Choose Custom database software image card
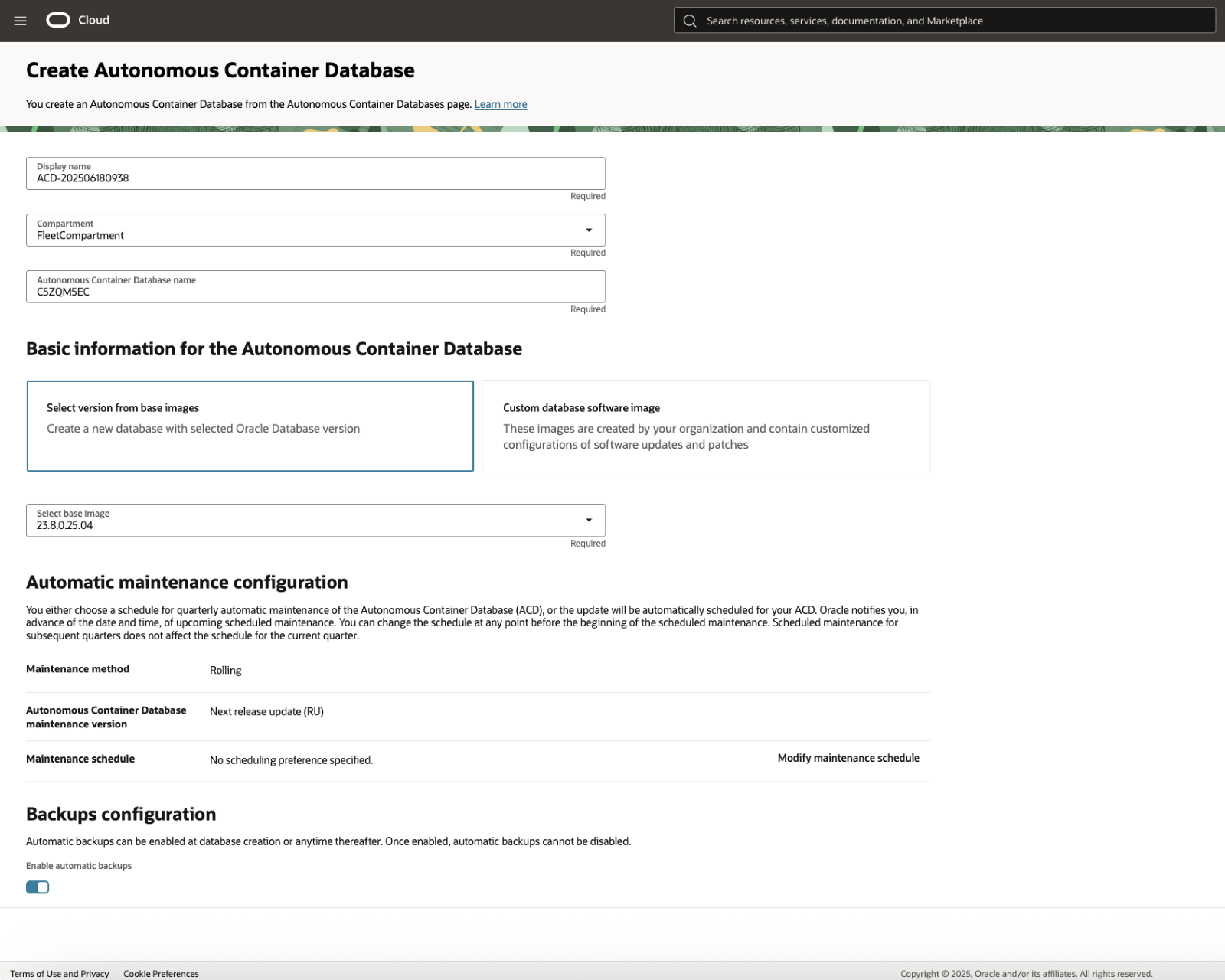 click(x=706, y=426)
